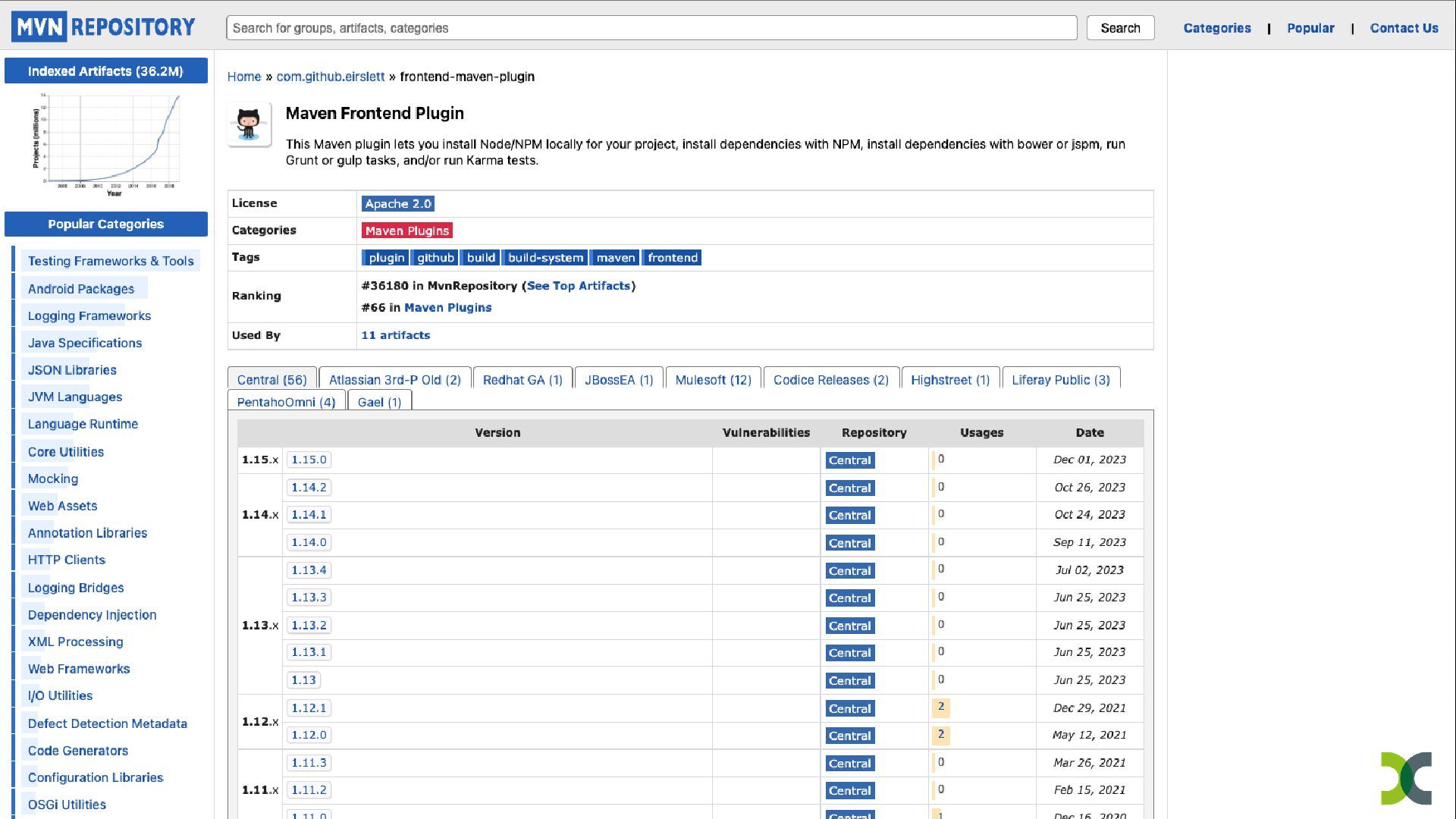
Task: Open version 1.12.1
Action: coord(309,708)
